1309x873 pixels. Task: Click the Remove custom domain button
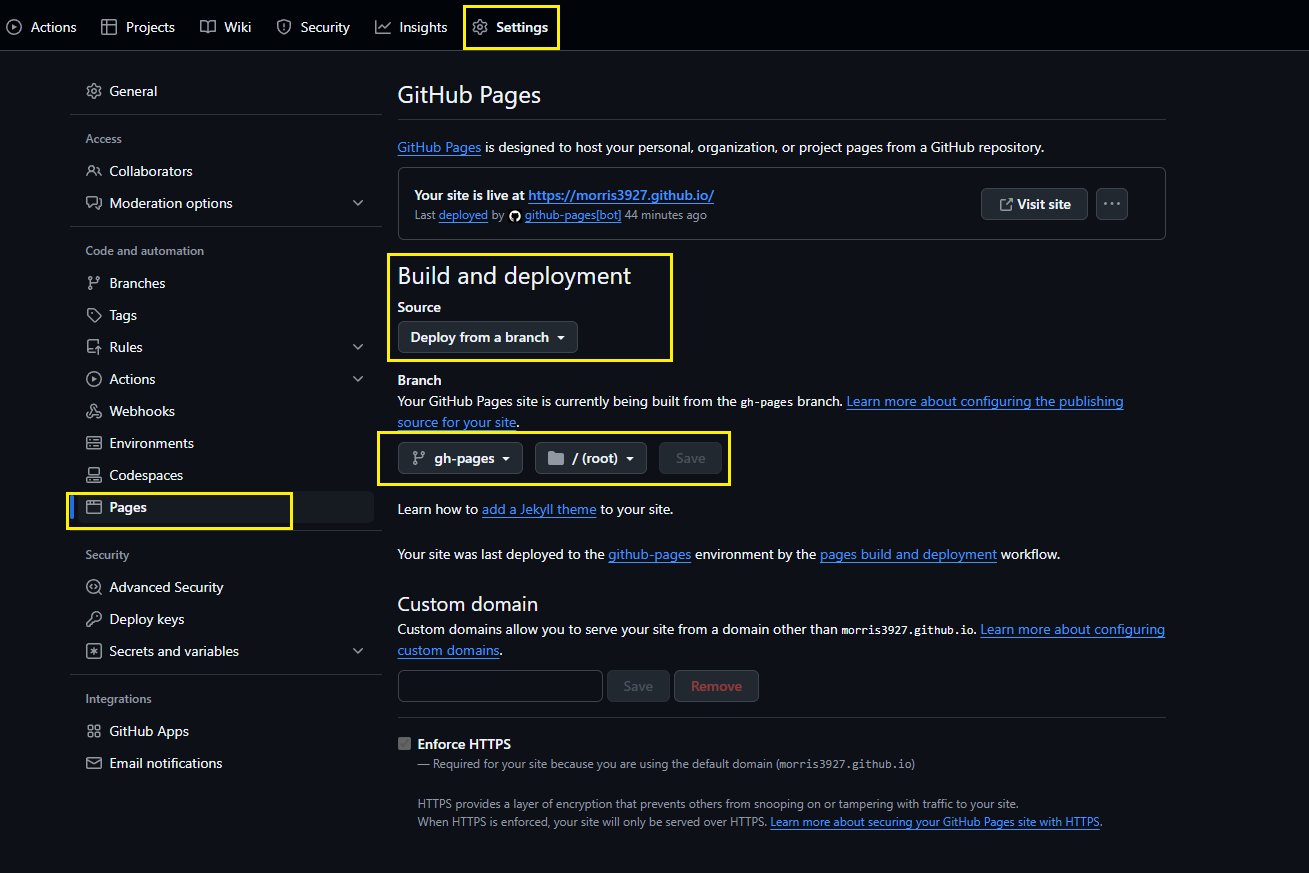[716, 686]
